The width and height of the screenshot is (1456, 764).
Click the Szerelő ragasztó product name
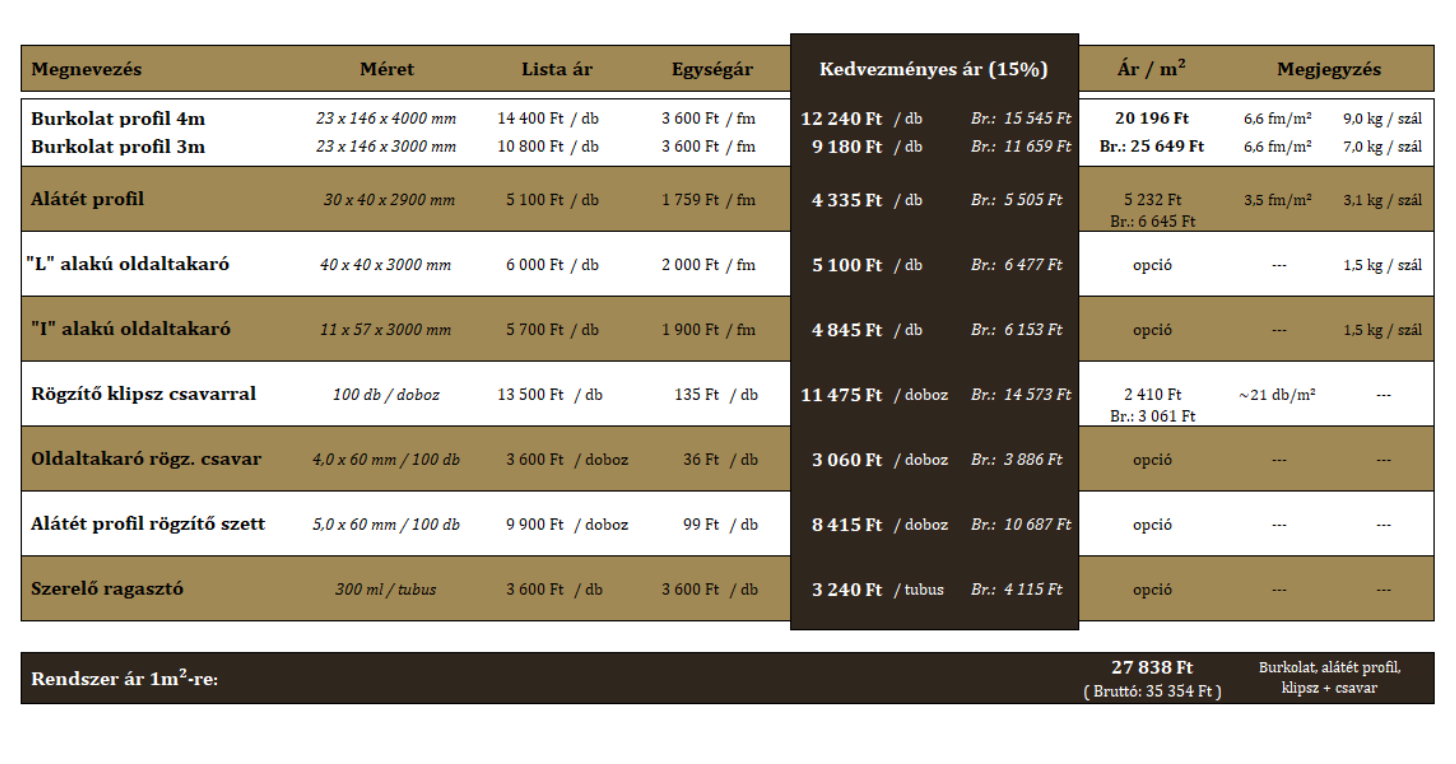point(108,589)
